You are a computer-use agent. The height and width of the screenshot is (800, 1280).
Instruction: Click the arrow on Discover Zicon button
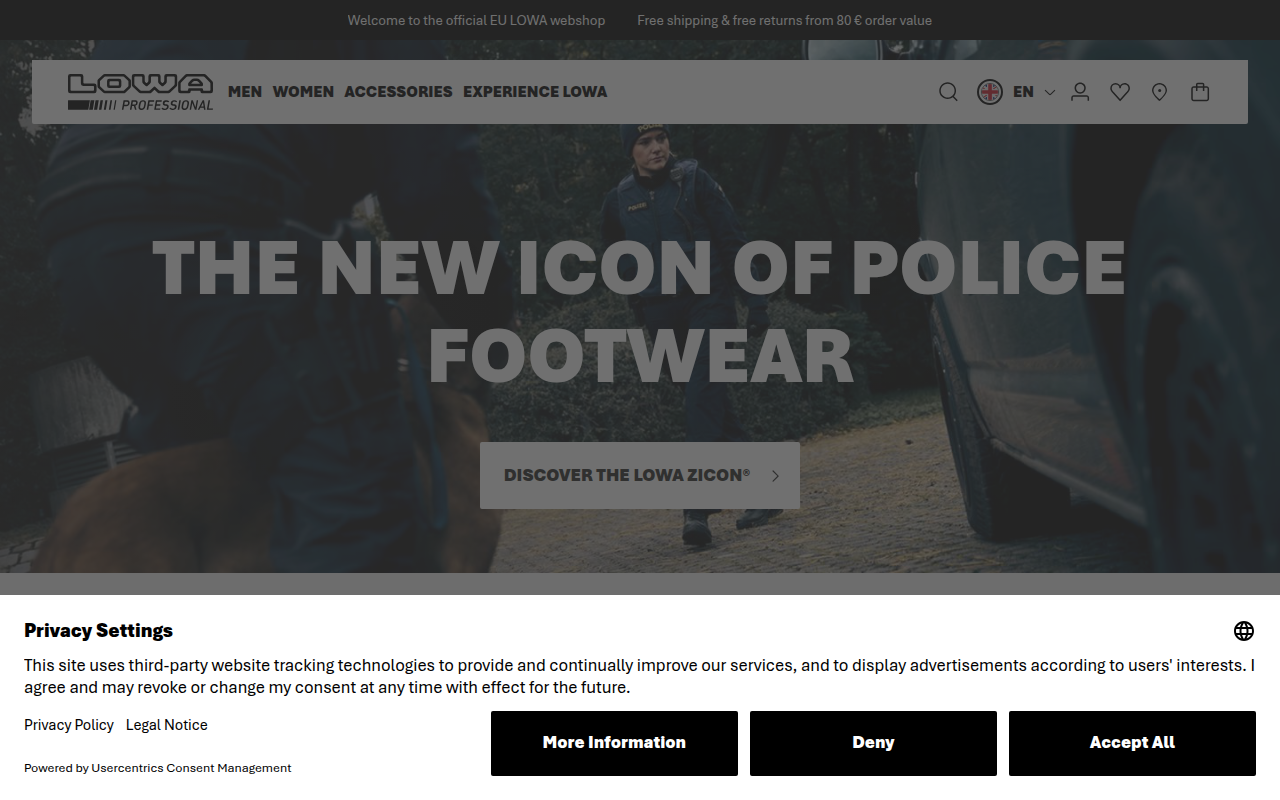[775, 476]
